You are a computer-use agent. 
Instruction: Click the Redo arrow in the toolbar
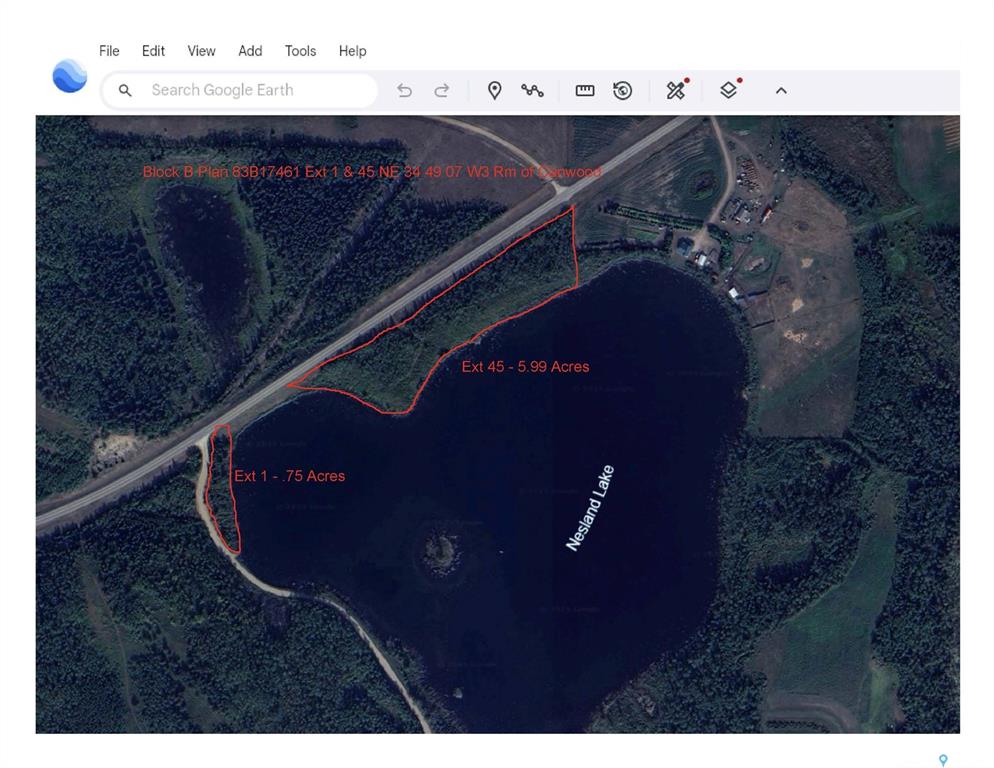(441, 90)
